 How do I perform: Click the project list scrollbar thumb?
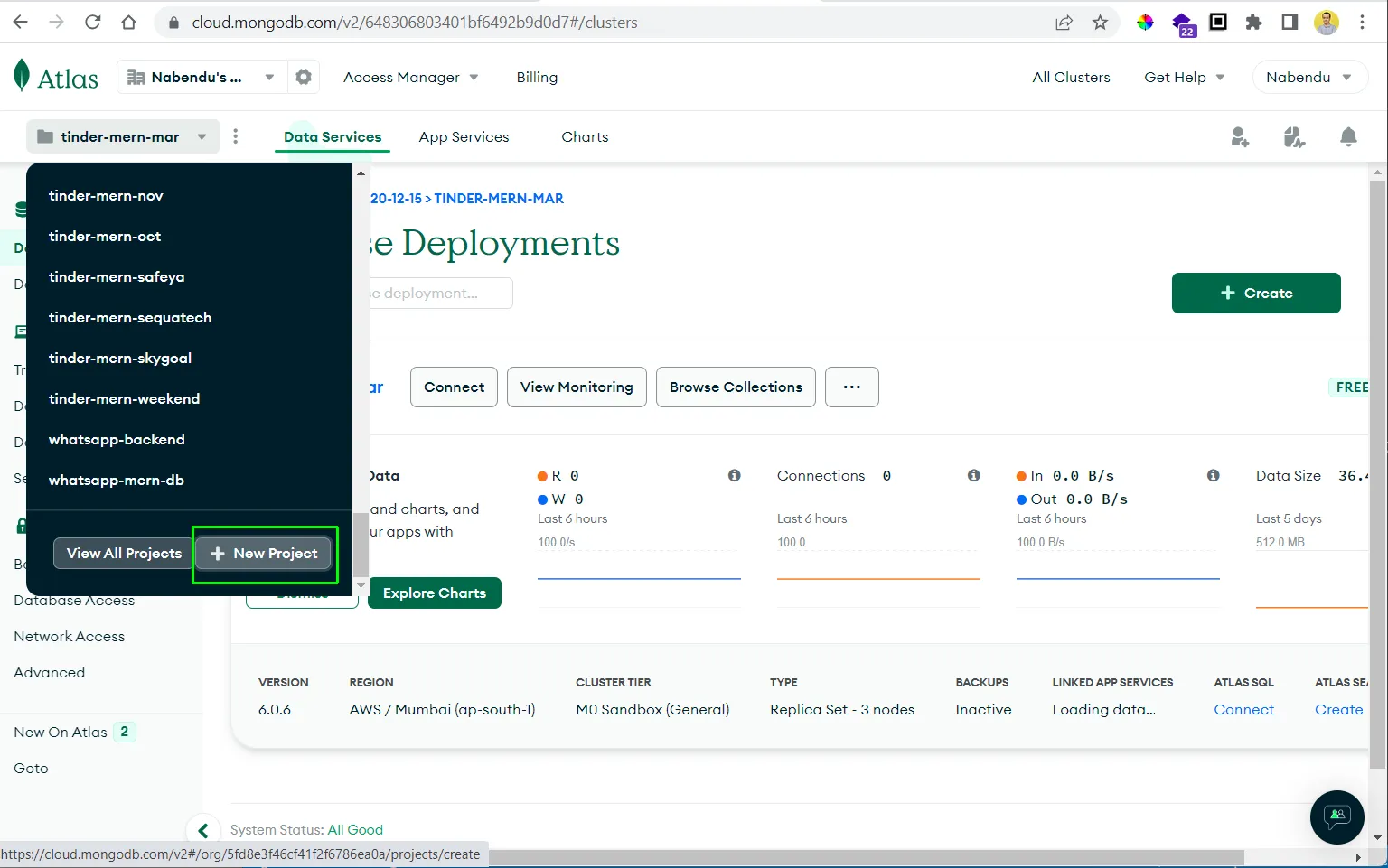[361, 544]
